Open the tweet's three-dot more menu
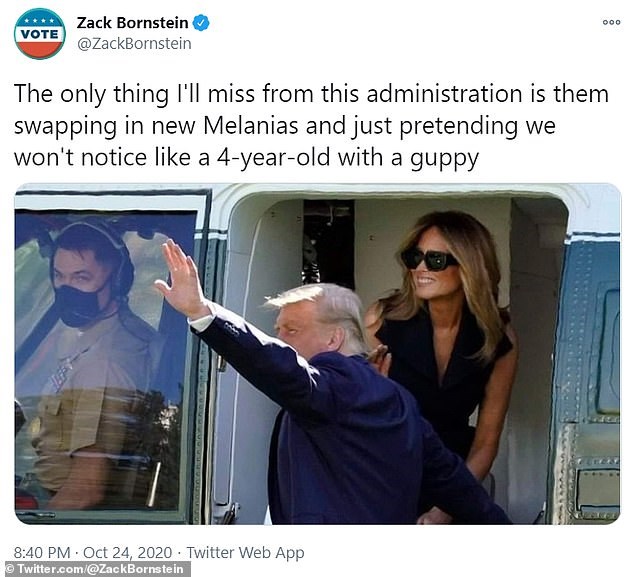This screenshot has height=577, width=634. point(611,22)
